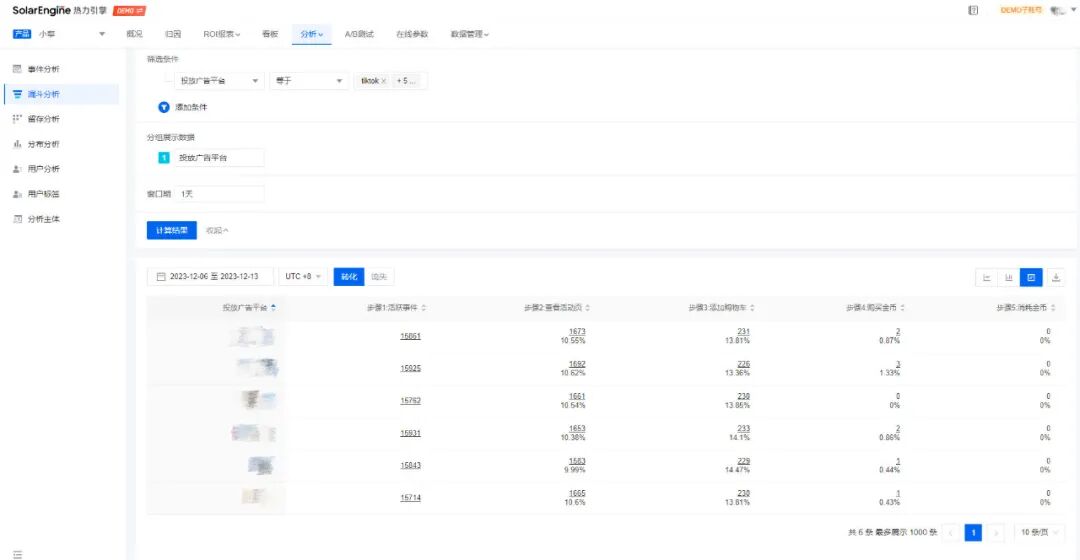Screen dimensions: 1080x560
Task: Go to the A/B测试 tab
Action: click(x=360, y=34)
